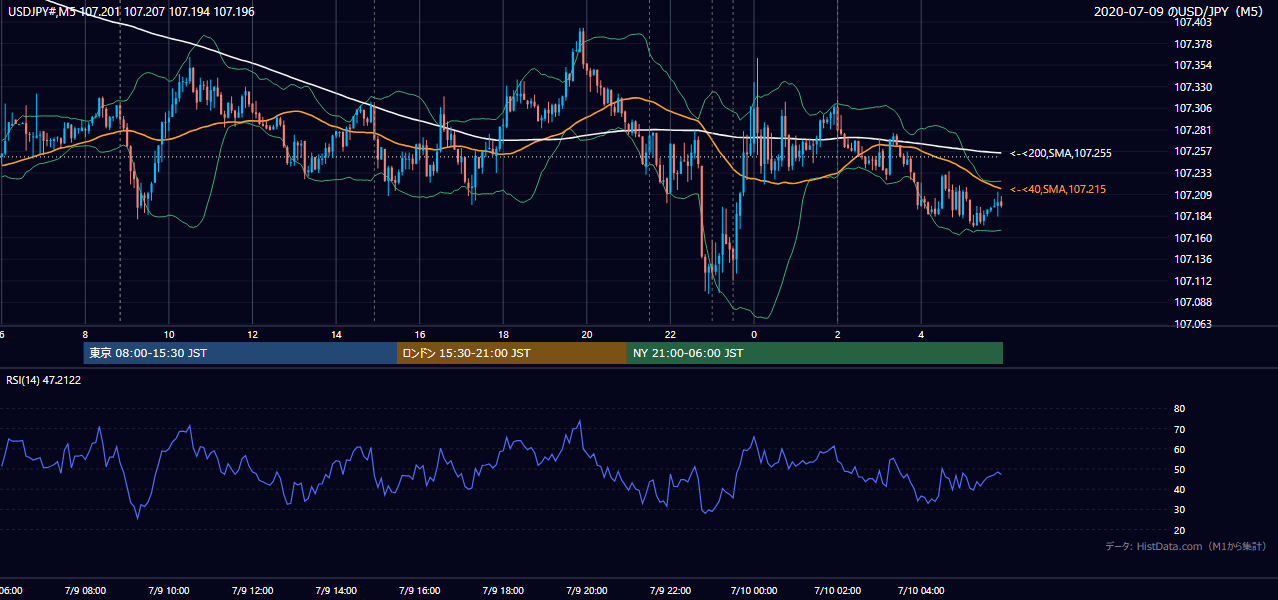
Task: Click price level 107.209 on the axis
Action: 1193,195
